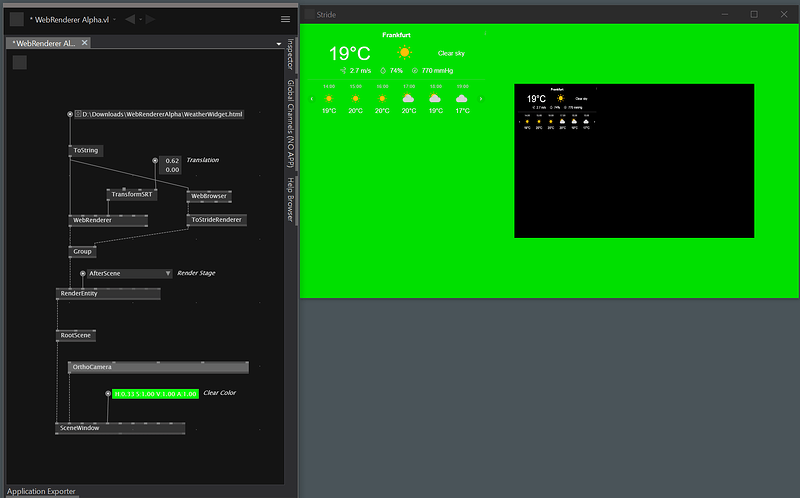Click the path IOBox file browse icon

[x=78, y=114]
